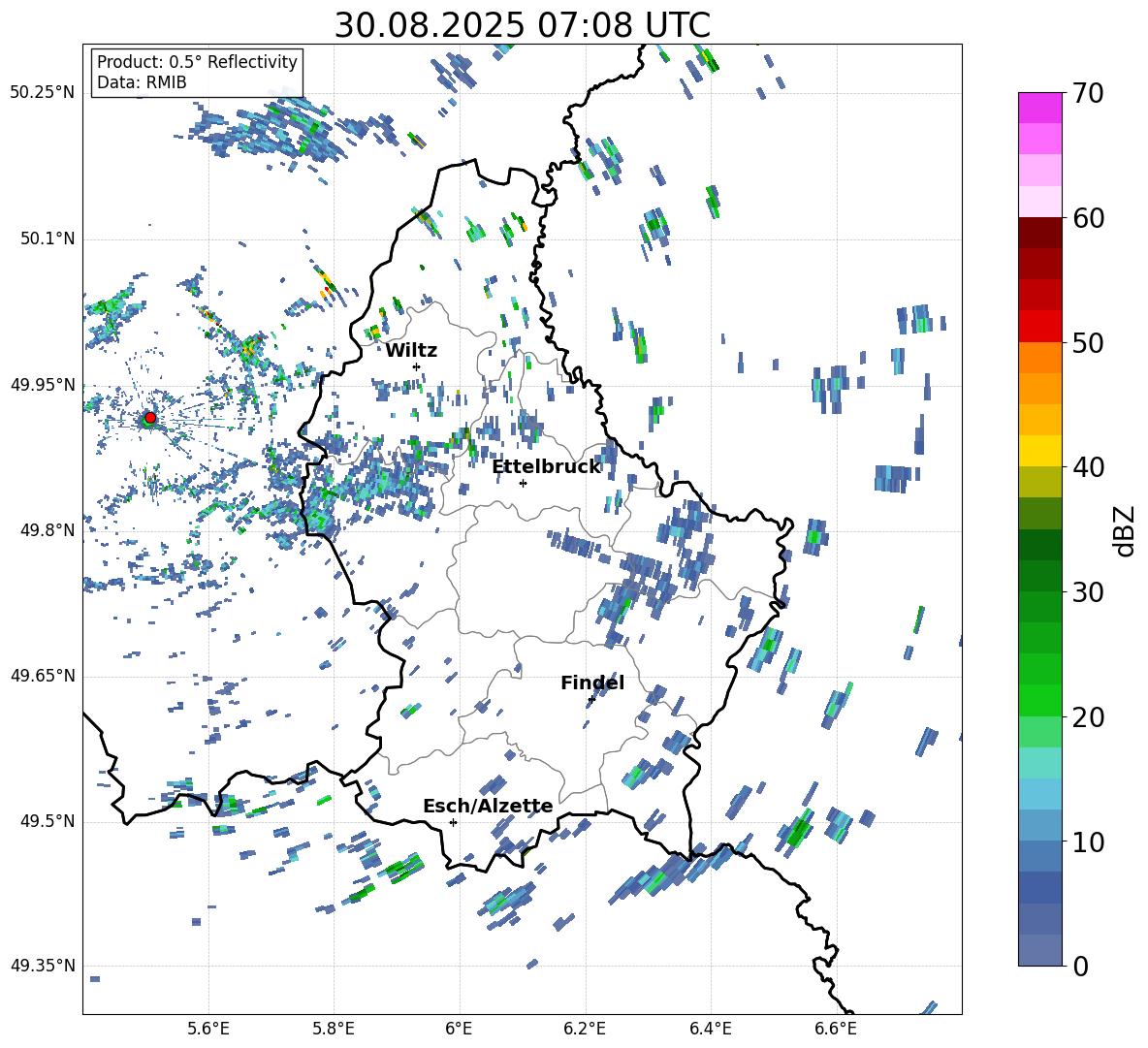Pick the bright red colorbar segment above 50
Viewport: 1148px width, 1048px height.
[x=1039, y=327]
